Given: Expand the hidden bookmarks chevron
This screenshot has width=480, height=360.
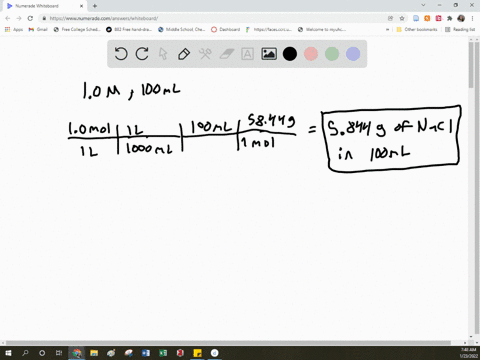Looking at the screenshot, I should pos(387,29).
